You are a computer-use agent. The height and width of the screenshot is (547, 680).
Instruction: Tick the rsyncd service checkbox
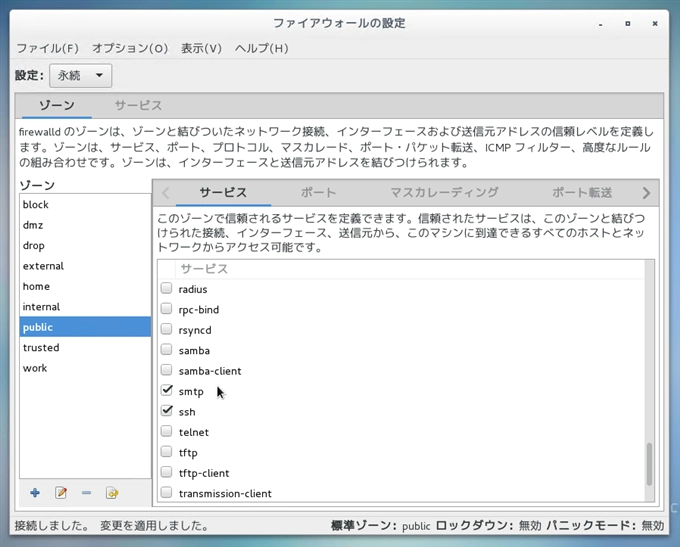coord(167,329)
